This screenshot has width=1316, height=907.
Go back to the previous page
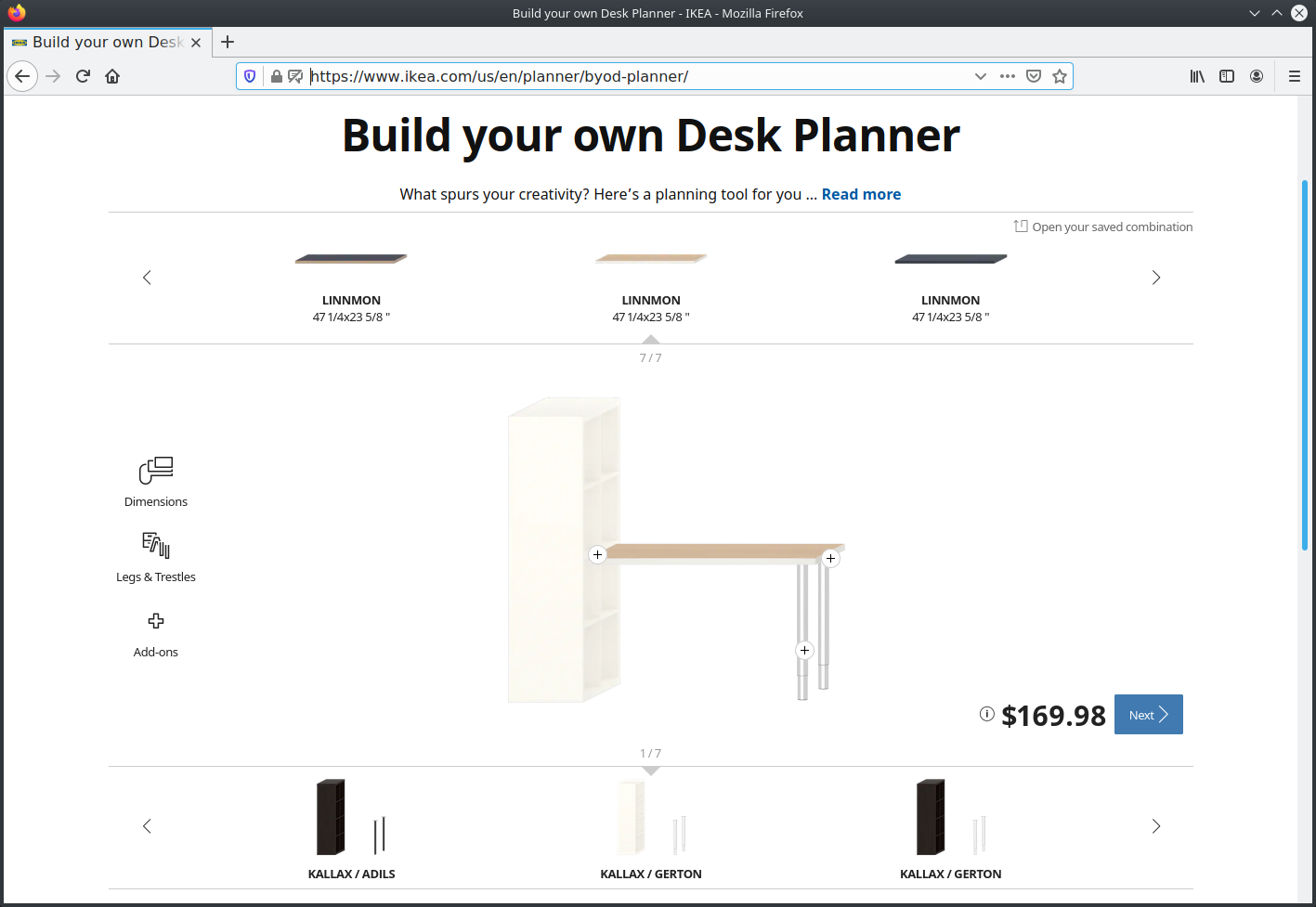pyautogui.click(x=22, y=76)
